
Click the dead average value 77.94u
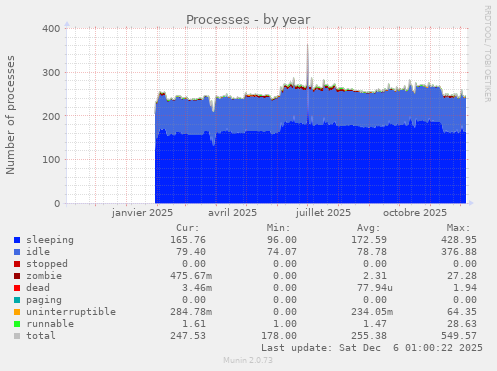click(375, 288)
